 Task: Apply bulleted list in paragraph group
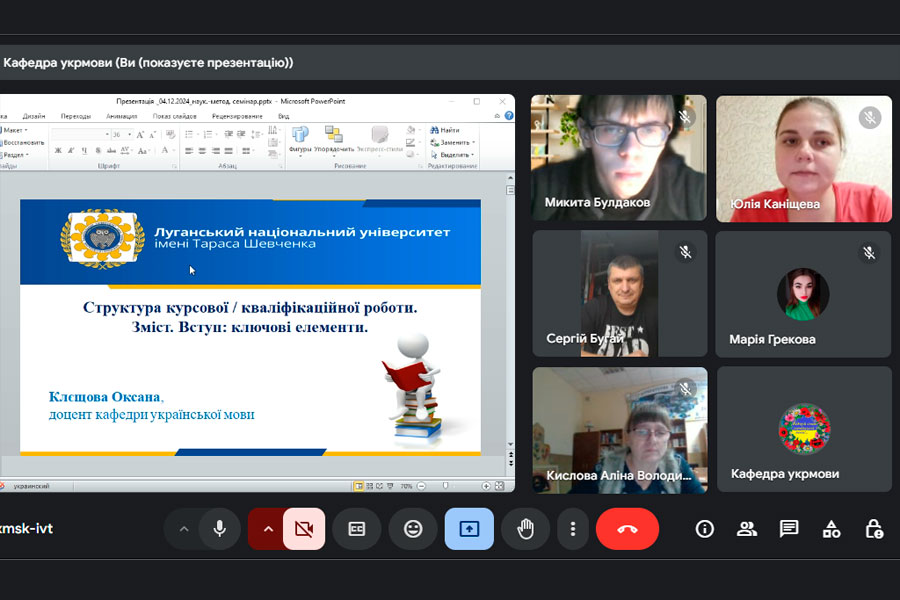pyautogui.click(x=191, y=134)
